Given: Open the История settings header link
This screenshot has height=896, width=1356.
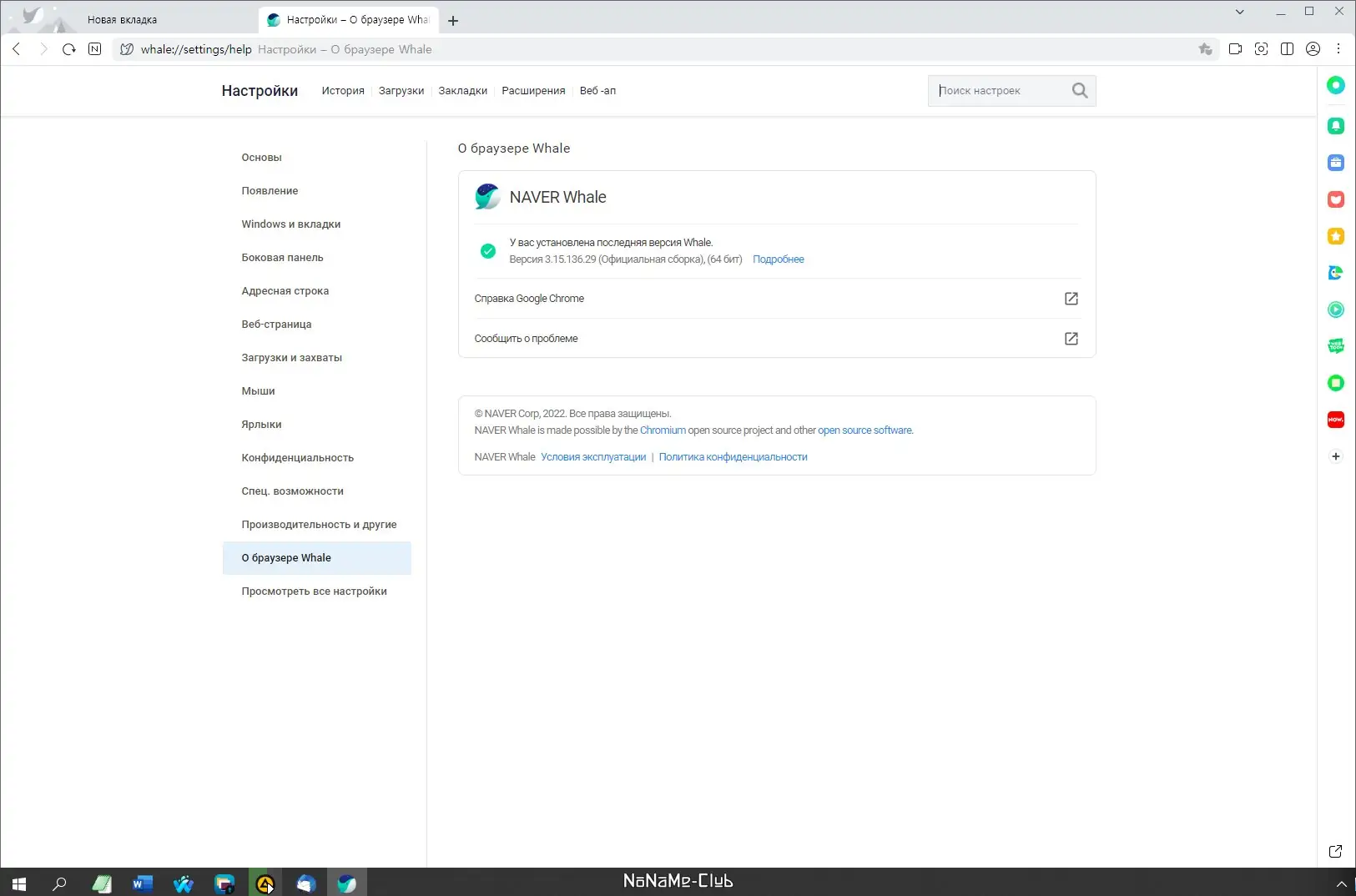Looking at the screenshot, I should (343, 91).
